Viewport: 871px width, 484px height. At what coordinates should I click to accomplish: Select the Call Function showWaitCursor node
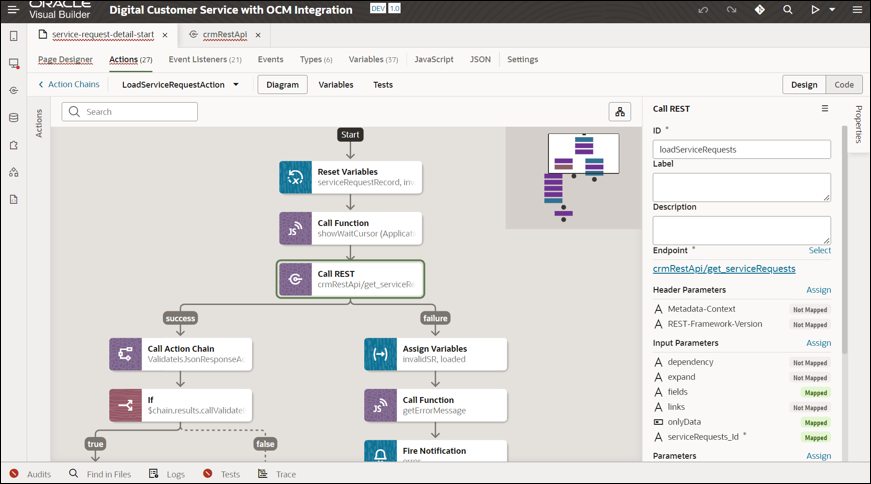(x=351, y=228)
